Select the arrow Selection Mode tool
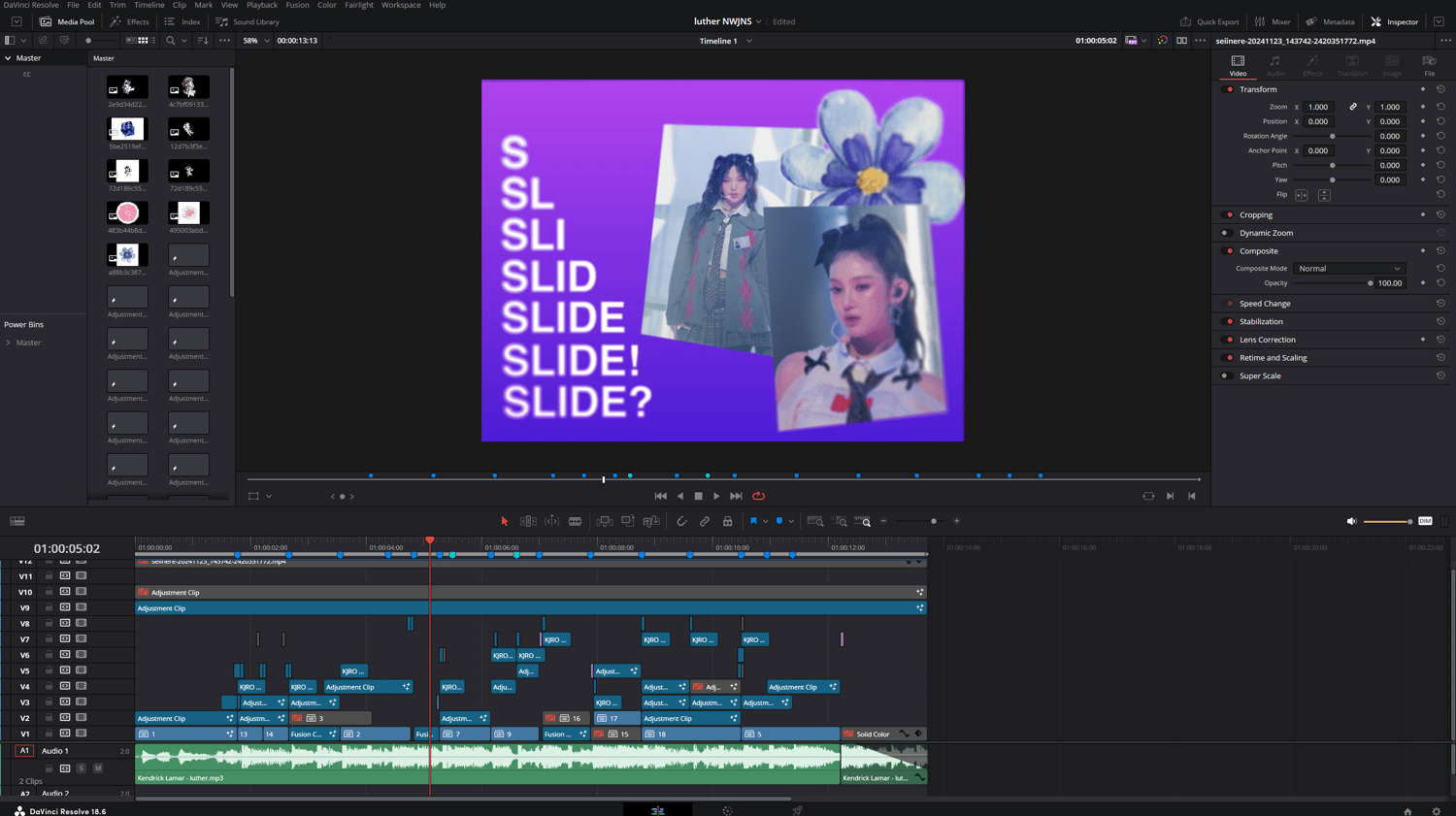 coord(505,521)
